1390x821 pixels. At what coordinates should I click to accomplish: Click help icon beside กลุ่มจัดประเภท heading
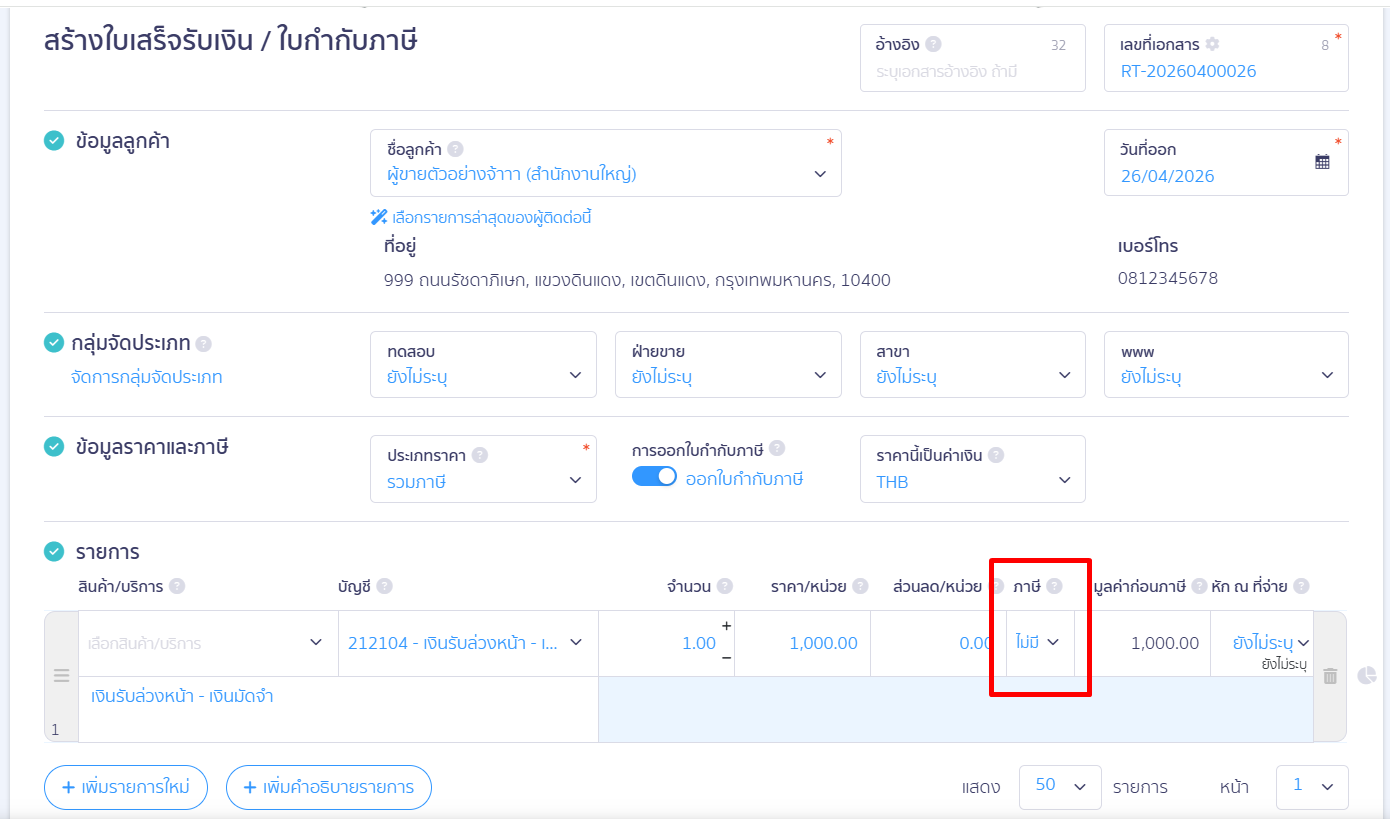(204, 344)
